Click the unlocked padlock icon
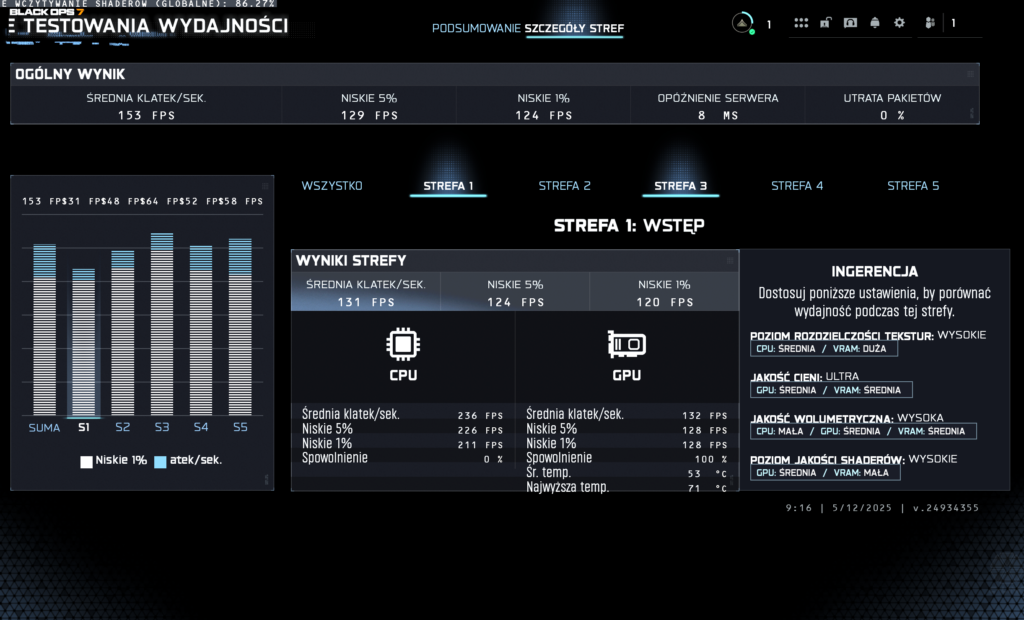The image size is (1024, 620). pos(825,23)
